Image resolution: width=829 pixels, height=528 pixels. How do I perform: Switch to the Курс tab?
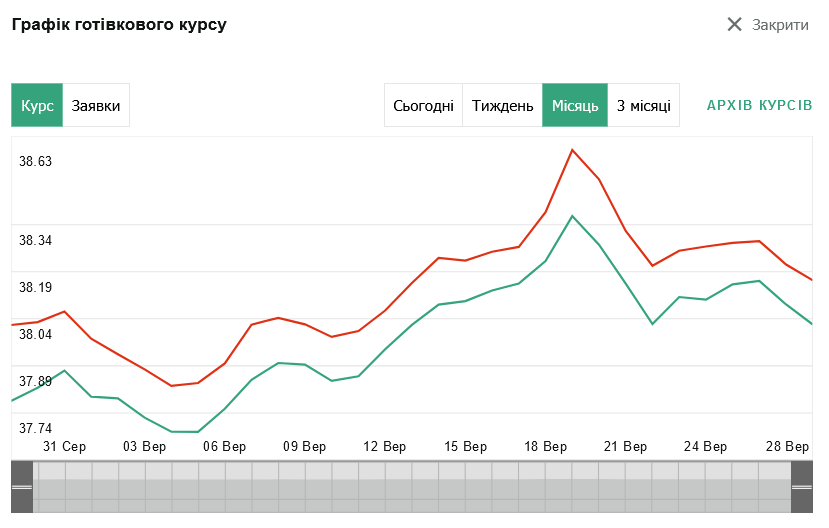(37, 105)
